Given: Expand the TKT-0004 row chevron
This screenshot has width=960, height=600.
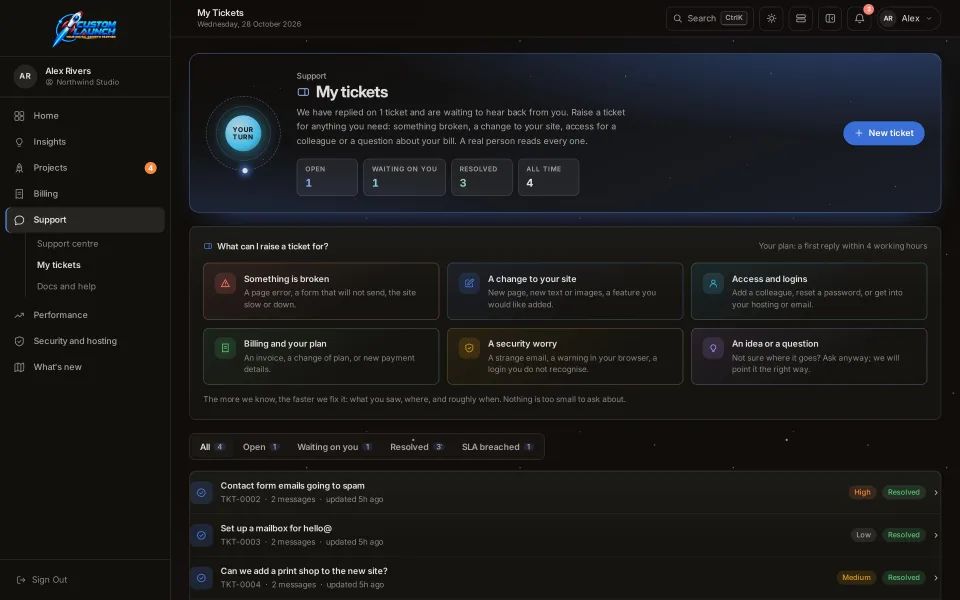Looking at the screenshot, I should (x=936, y=577).
